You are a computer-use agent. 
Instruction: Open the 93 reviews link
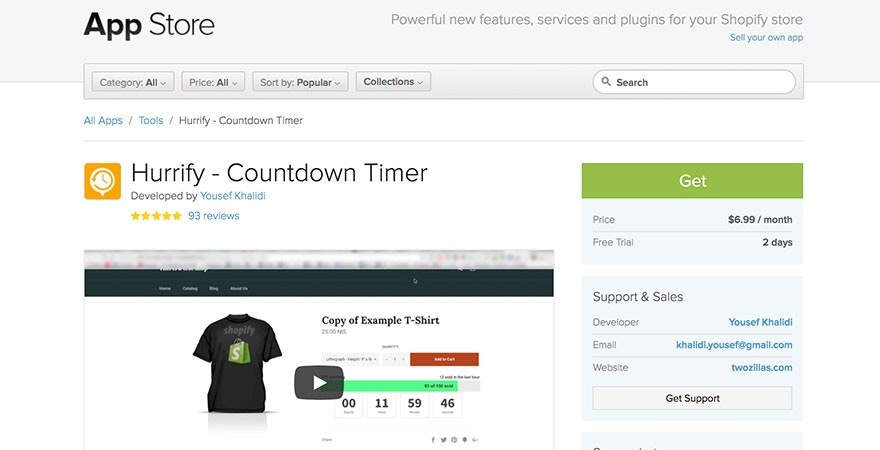[214, 216]
